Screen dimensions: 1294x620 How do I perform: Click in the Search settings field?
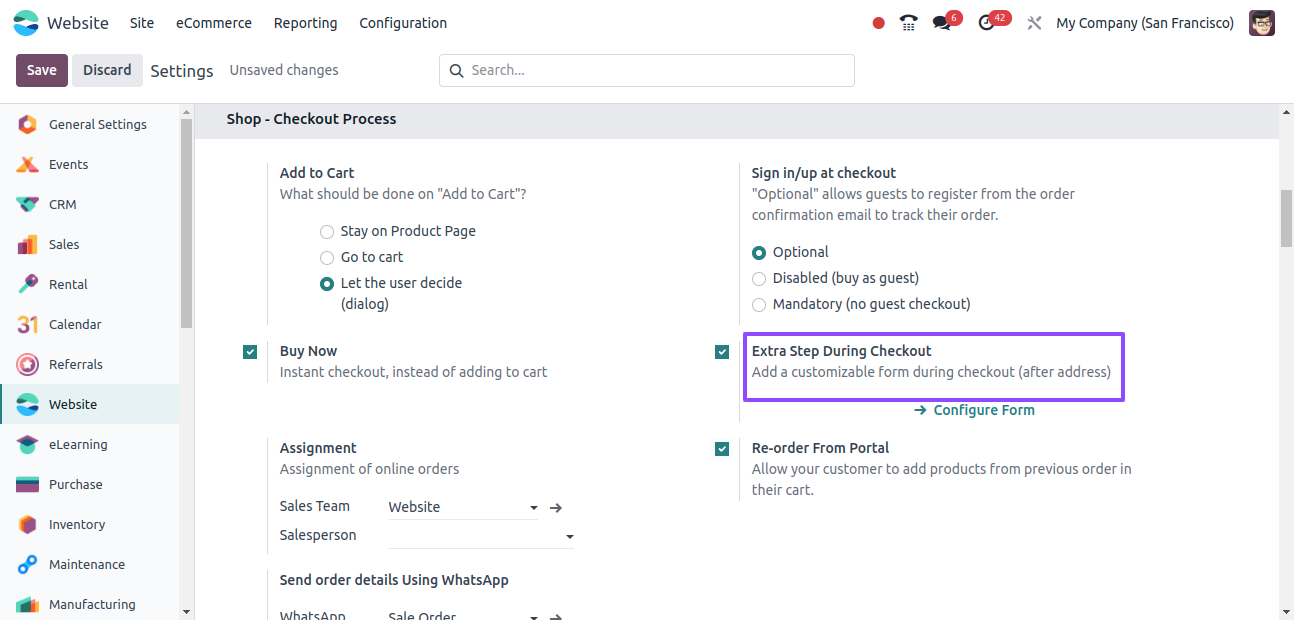[647, 70]
